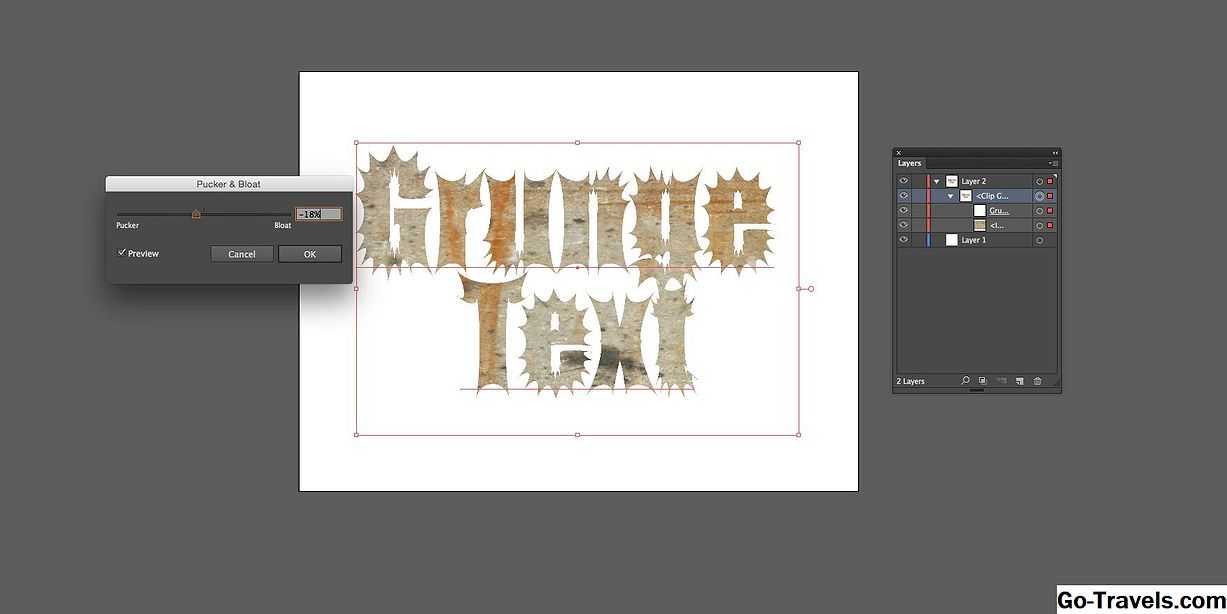Click target circle icon for Layer 2
Image resolution: width=1227 pixels, height=614 pixels.
pos(1040,181)
